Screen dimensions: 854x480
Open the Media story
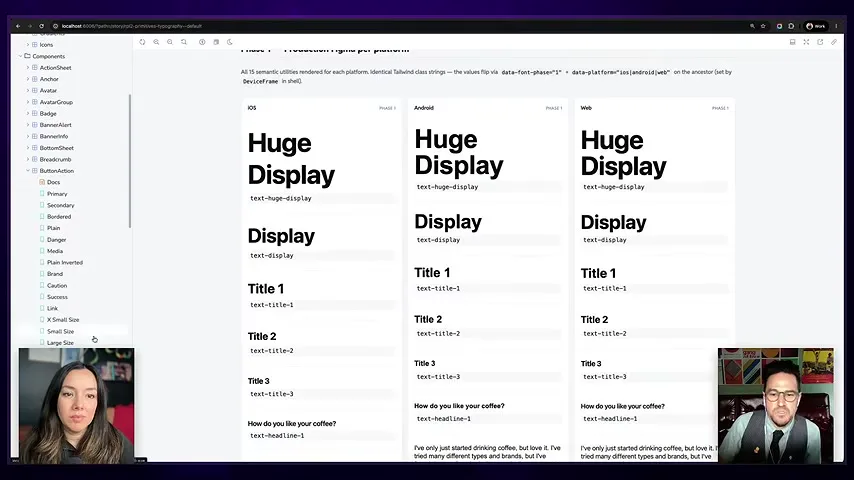point(54,251)
